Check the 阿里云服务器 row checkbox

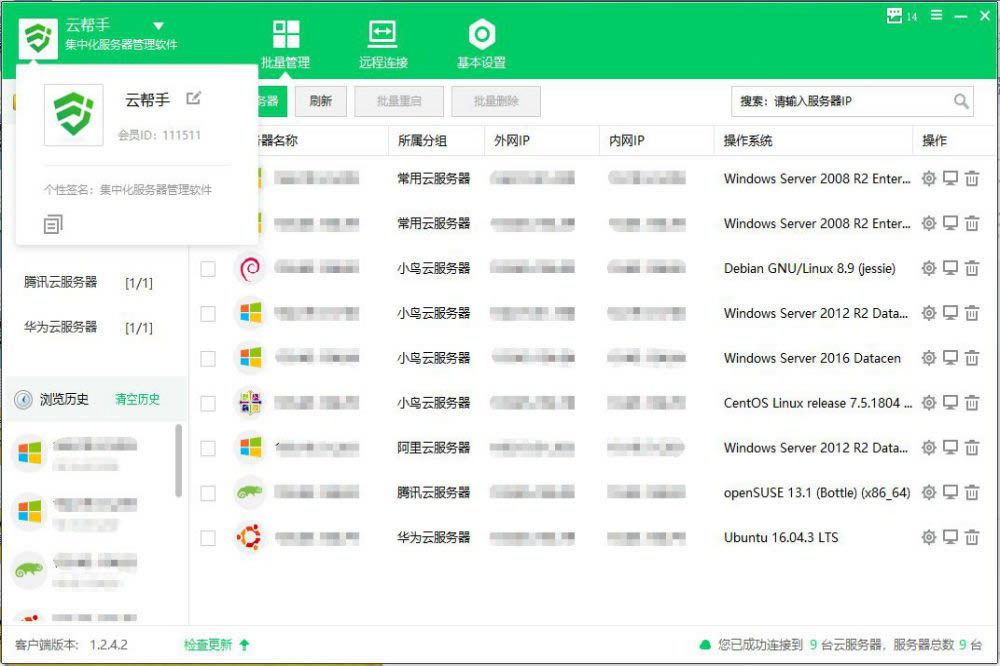(x=208, y=448)
